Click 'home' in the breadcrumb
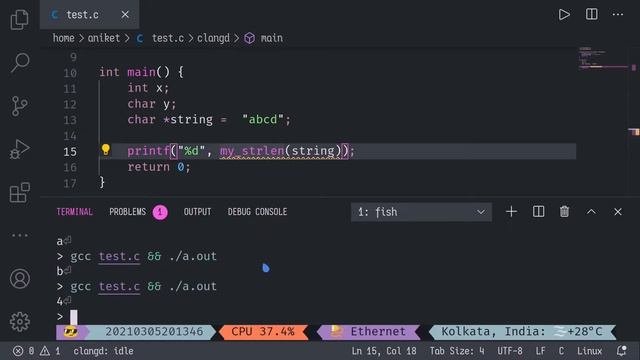This screenshot has height=360, width=640. tap(63, 38)
